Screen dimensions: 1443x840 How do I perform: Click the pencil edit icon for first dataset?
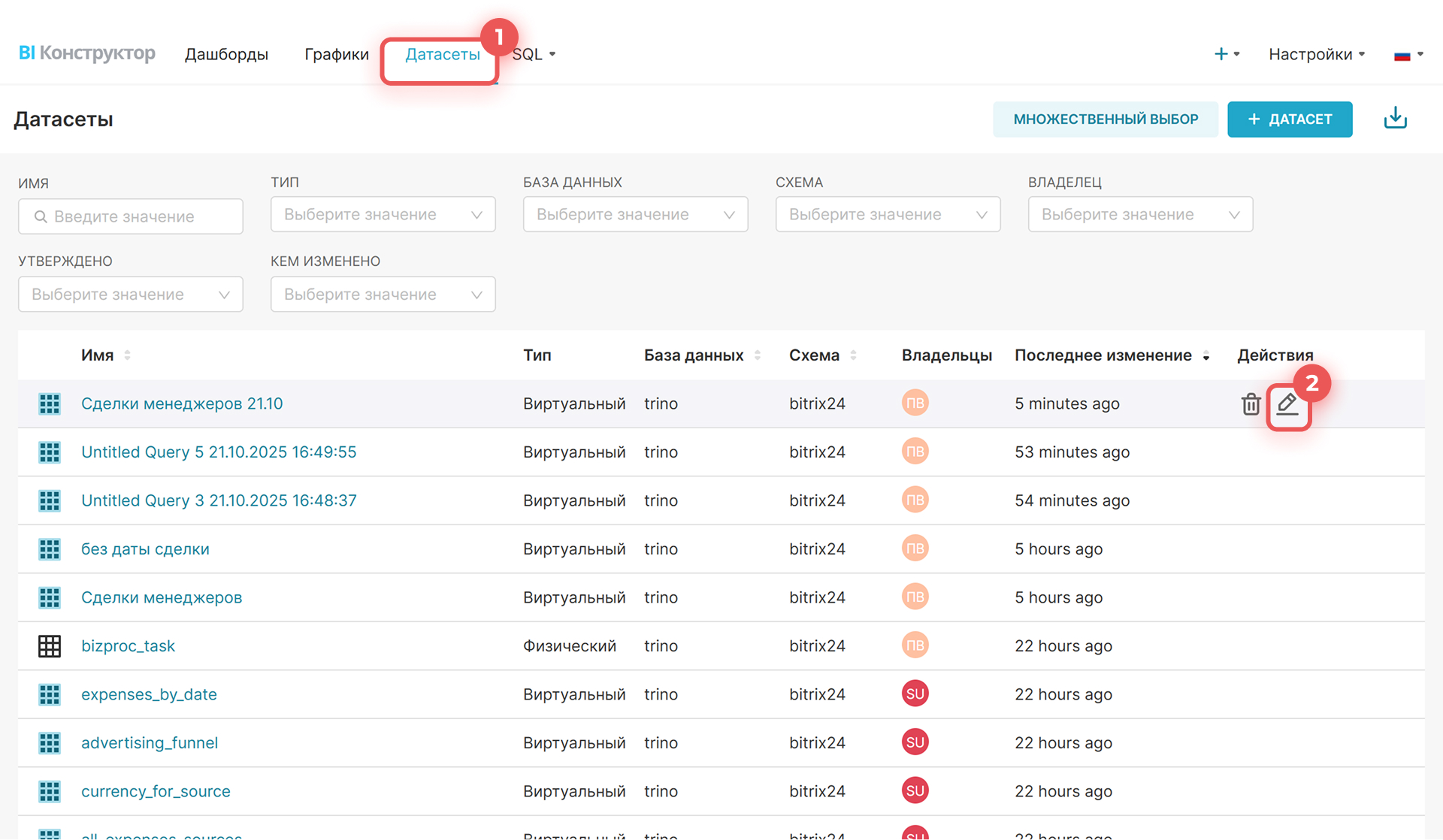click(x=1287, y=404)
